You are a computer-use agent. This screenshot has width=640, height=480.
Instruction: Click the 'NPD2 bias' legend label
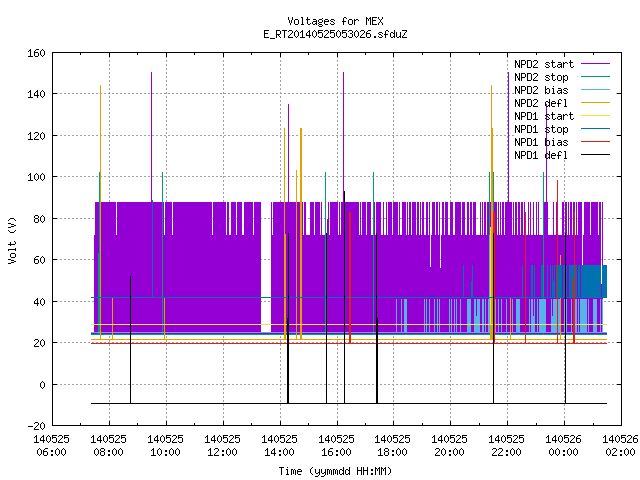(x=541, y=90)
